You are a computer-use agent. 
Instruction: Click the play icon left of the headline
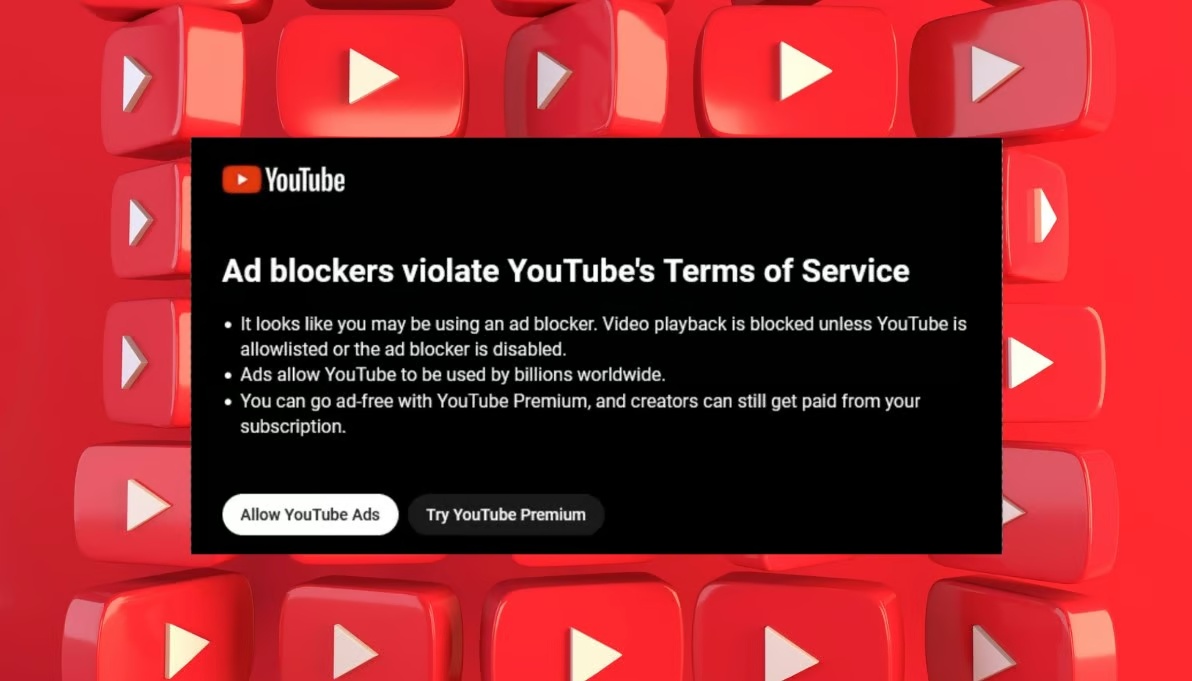pyautogui.click(x=141, y=222)
